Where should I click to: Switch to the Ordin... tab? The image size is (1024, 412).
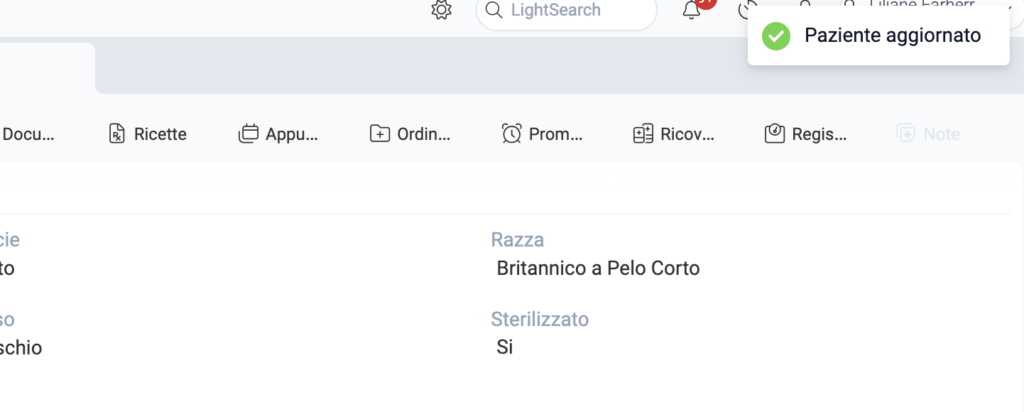410,134
